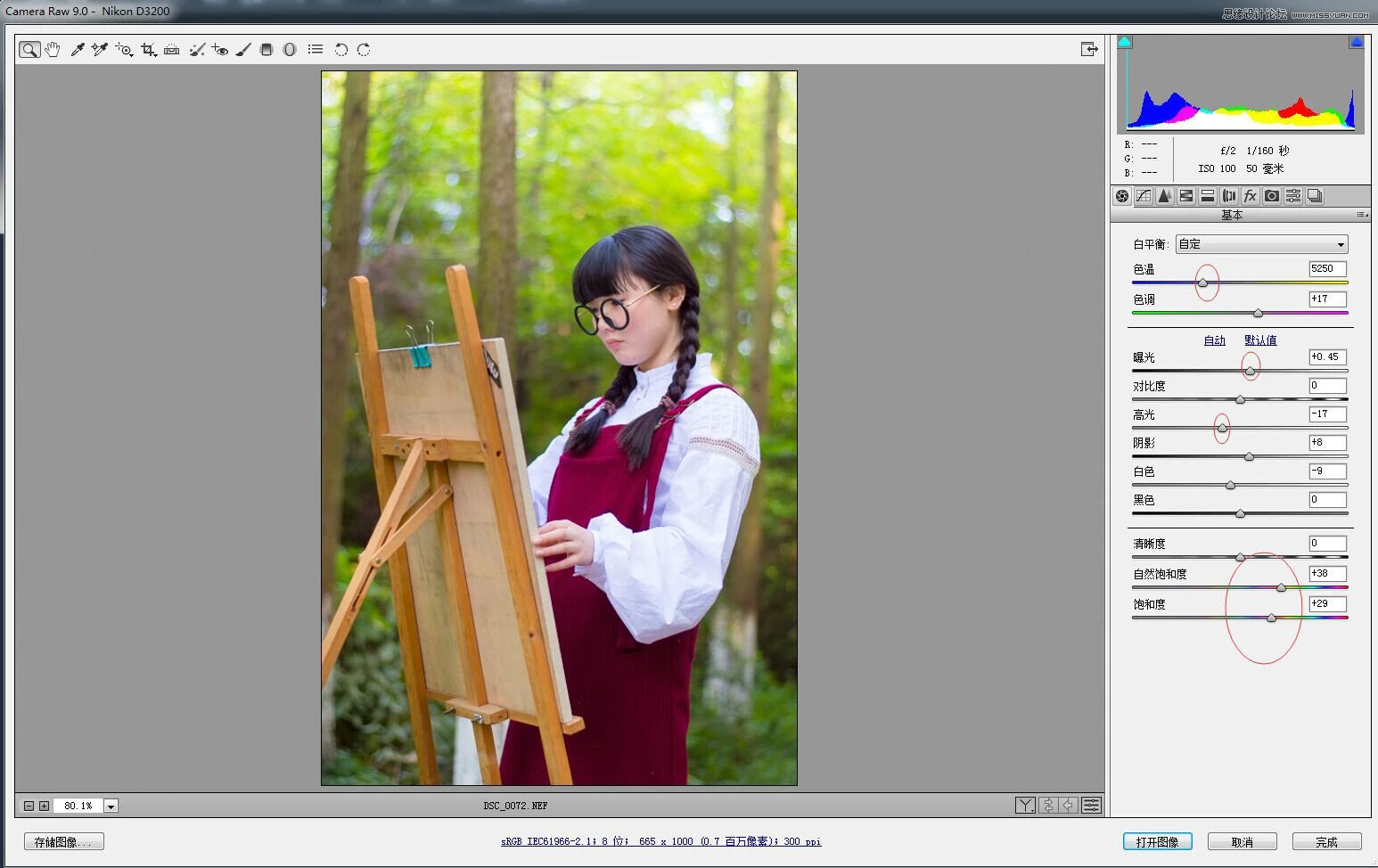Screen dimensions: 1378x868
Task: Select the White Balance eyedropper tool
Action: 78,50
